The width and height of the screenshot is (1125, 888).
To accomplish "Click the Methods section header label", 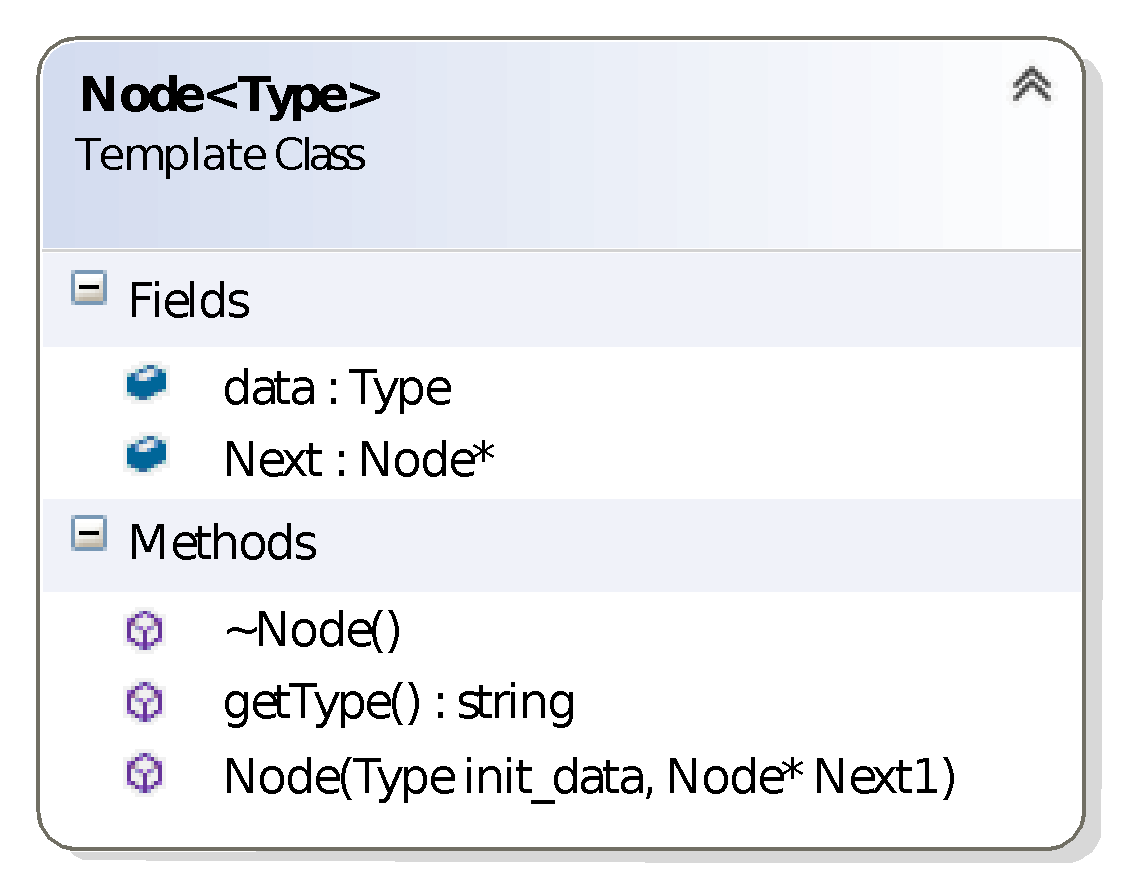I will [x=222, y=543].
